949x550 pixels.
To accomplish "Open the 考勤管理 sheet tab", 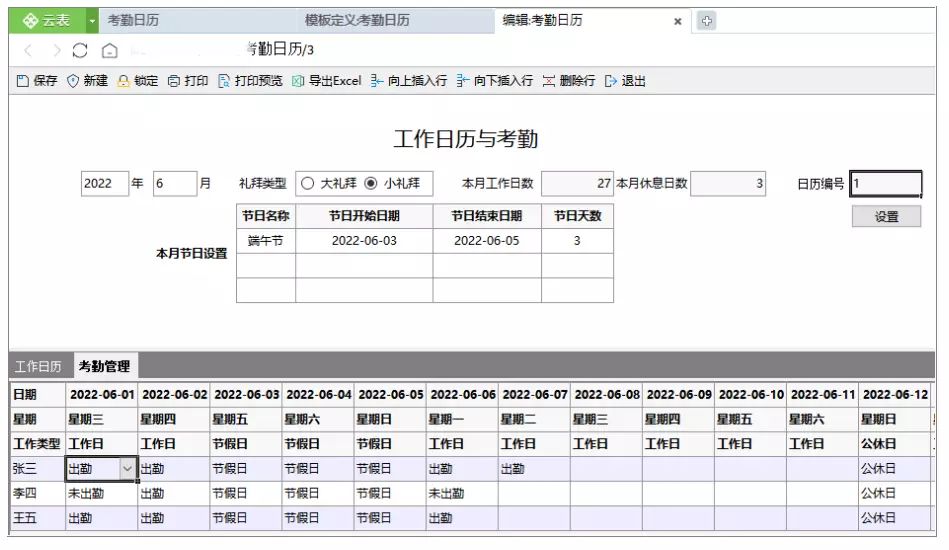I will (x=105, y=366).
